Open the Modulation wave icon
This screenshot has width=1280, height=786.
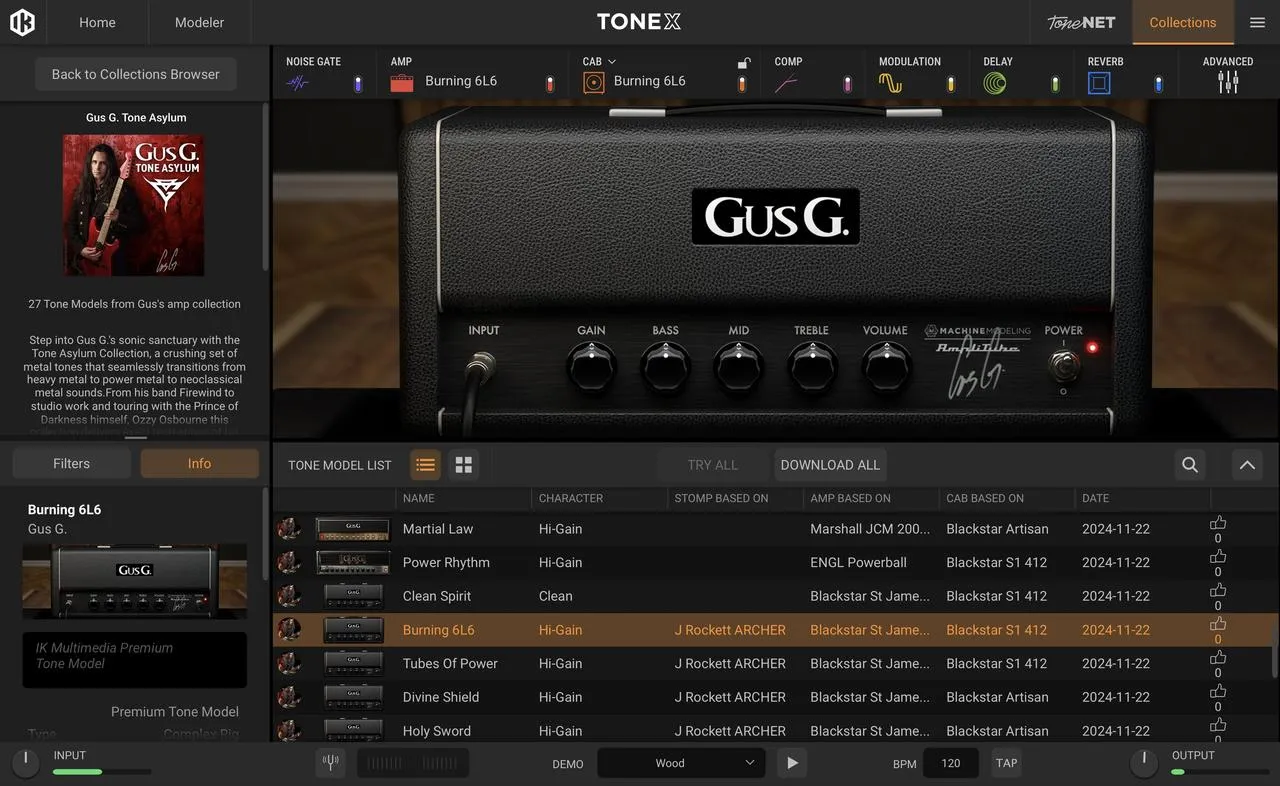click(890, 84)
